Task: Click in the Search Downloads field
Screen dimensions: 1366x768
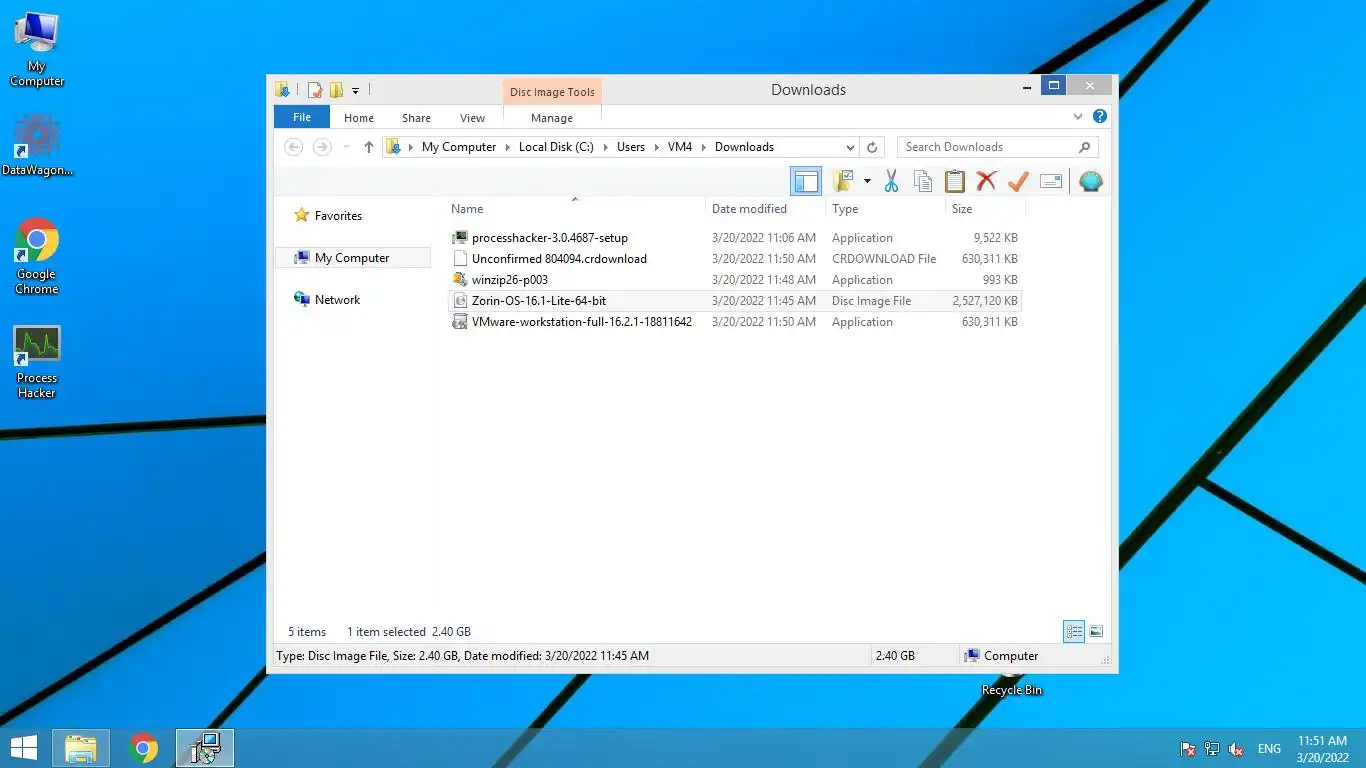Action: pyautogui.click(x=987, y=147)
